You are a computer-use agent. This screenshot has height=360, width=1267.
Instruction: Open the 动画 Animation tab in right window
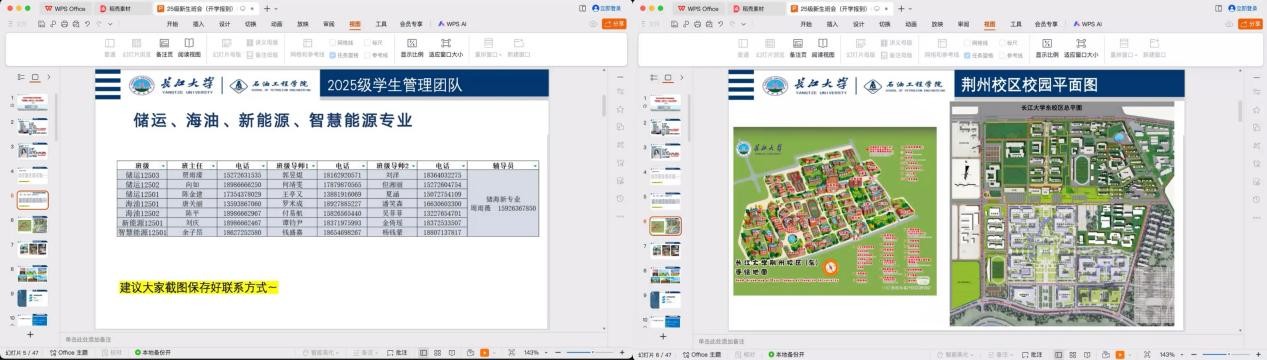[x=910, y=23]
